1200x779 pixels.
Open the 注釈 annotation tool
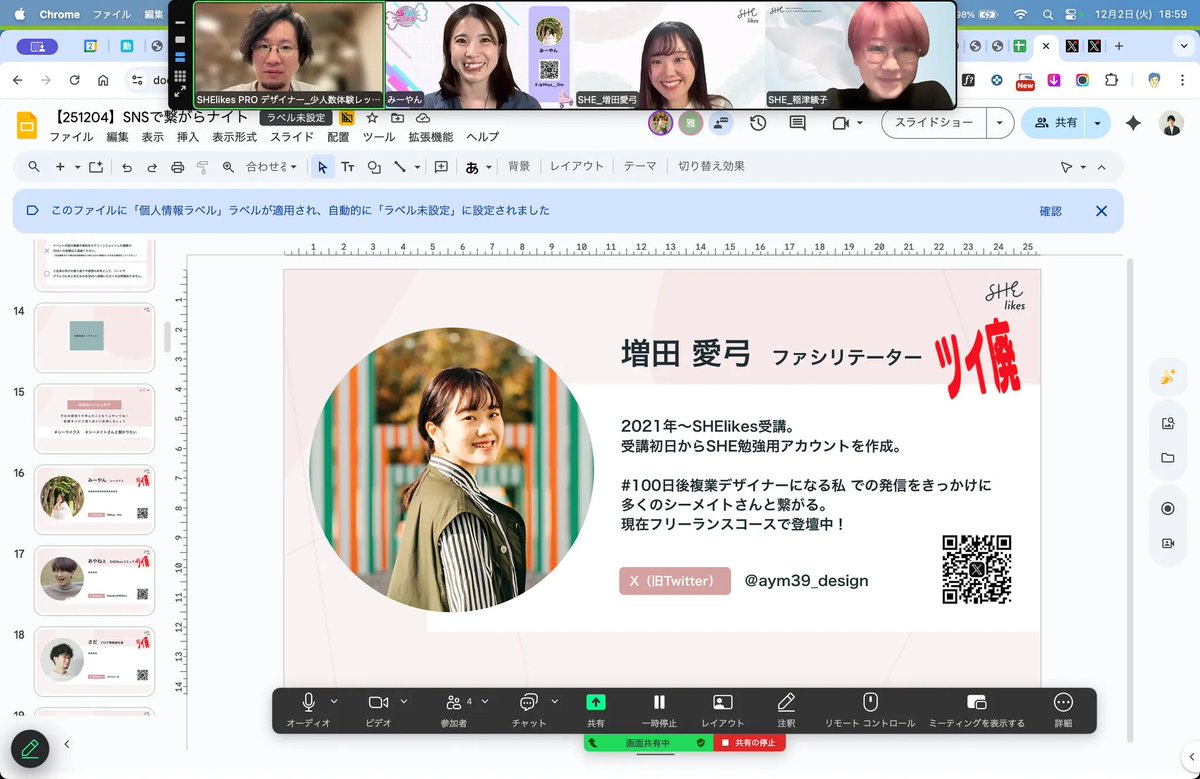click(x=786, y=709)
